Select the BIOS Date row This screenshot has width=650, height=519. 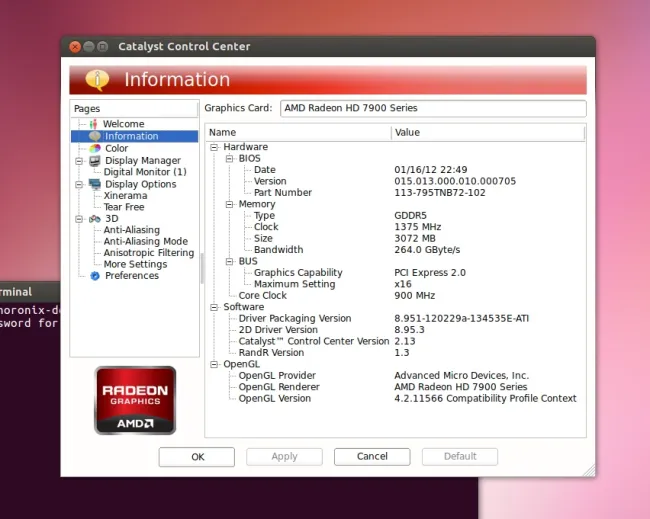coord(395,170)
